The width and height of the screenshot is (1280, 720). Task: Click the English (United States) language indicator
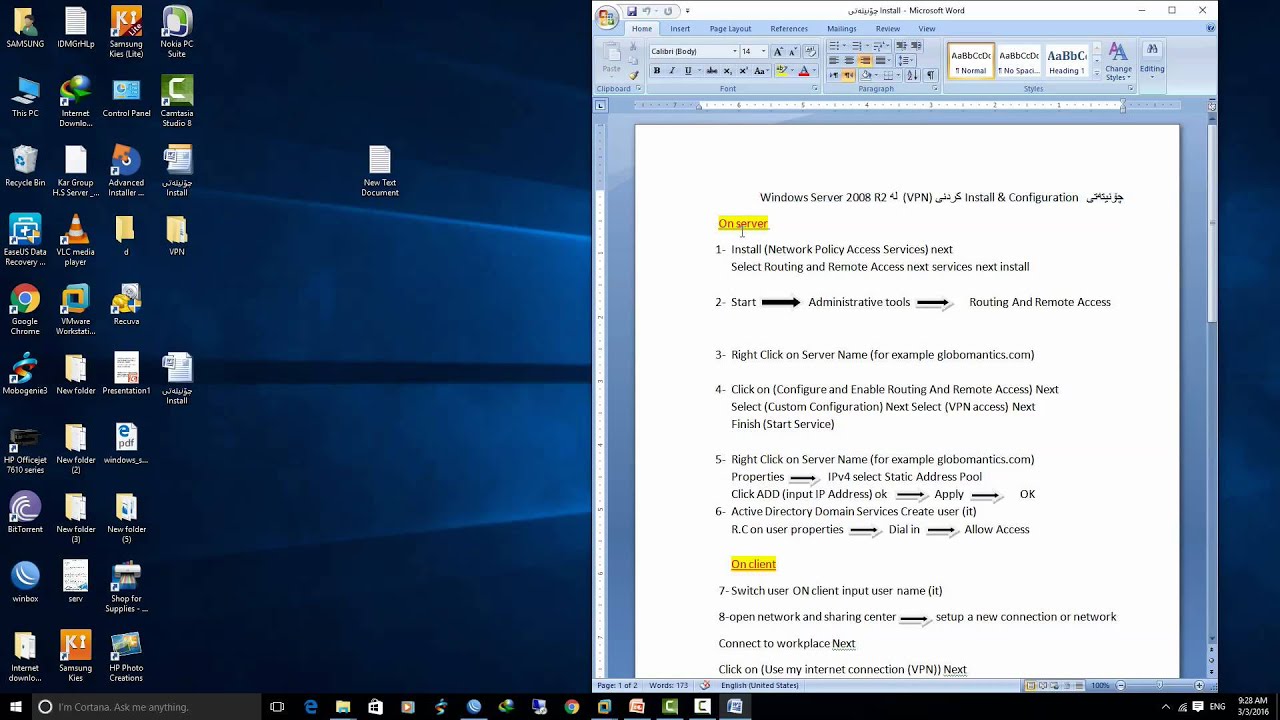tap(759, 685)
